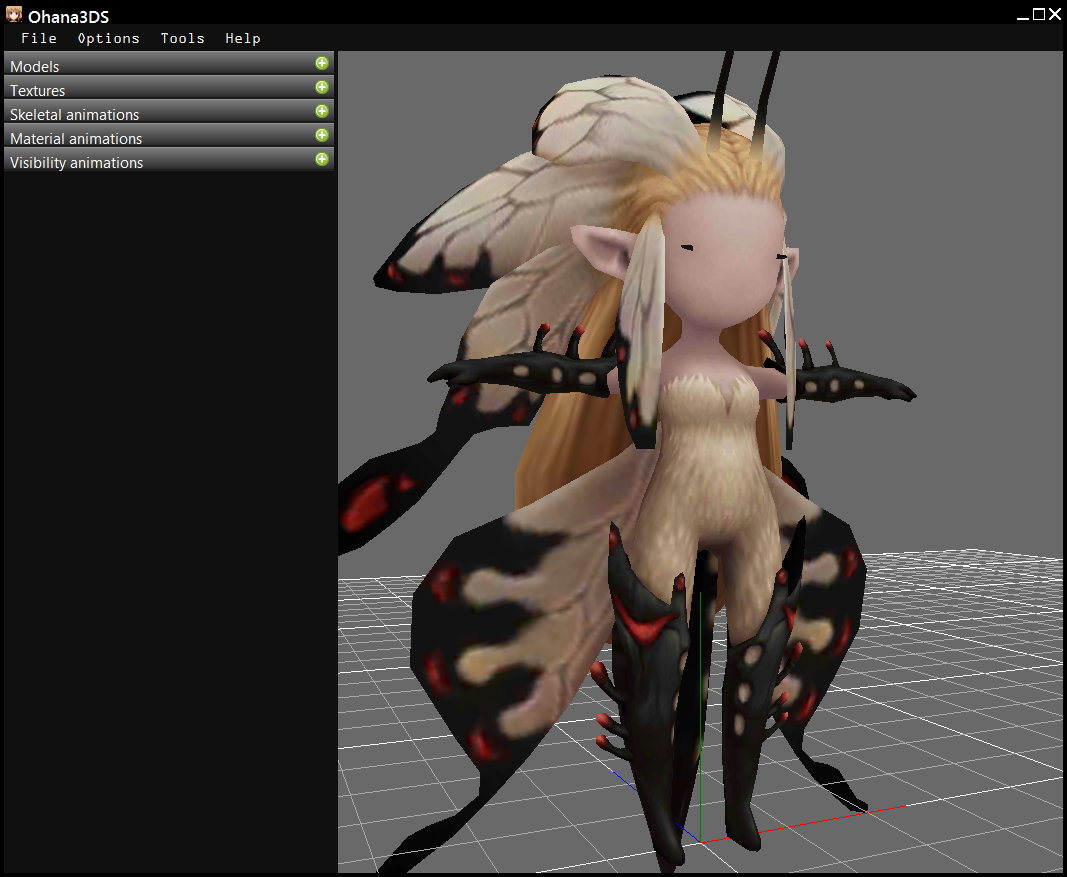The width and height of the screenshot is (1067, 877).
Task: Open the Help menu
Action: coord(243,38)
